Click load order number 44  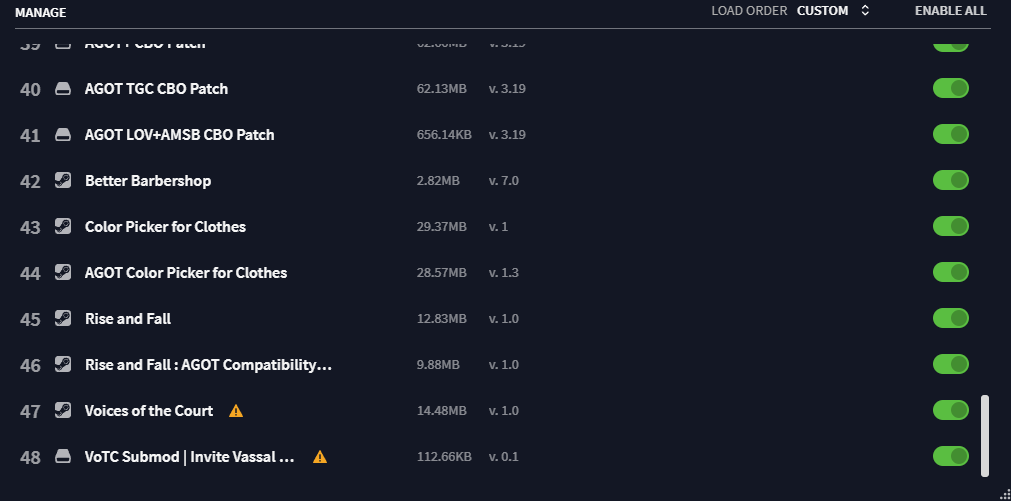pyautogui.click(x=30, y=273)
